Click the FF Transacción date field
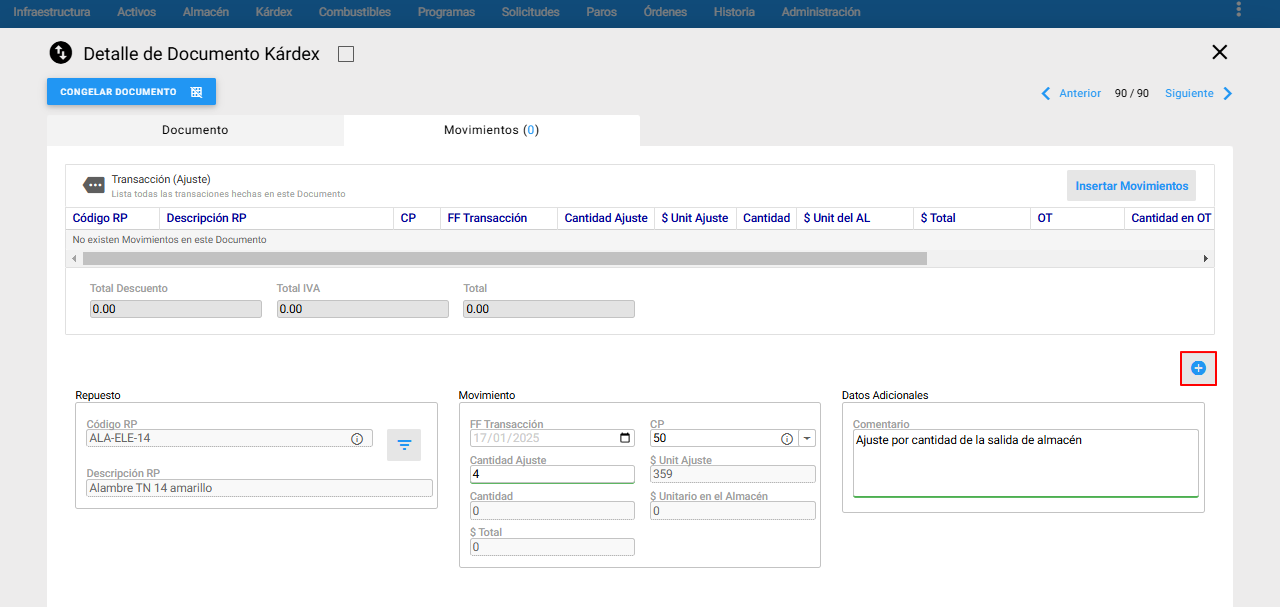Screen dimensions: 1280x607 click(552, 438)
